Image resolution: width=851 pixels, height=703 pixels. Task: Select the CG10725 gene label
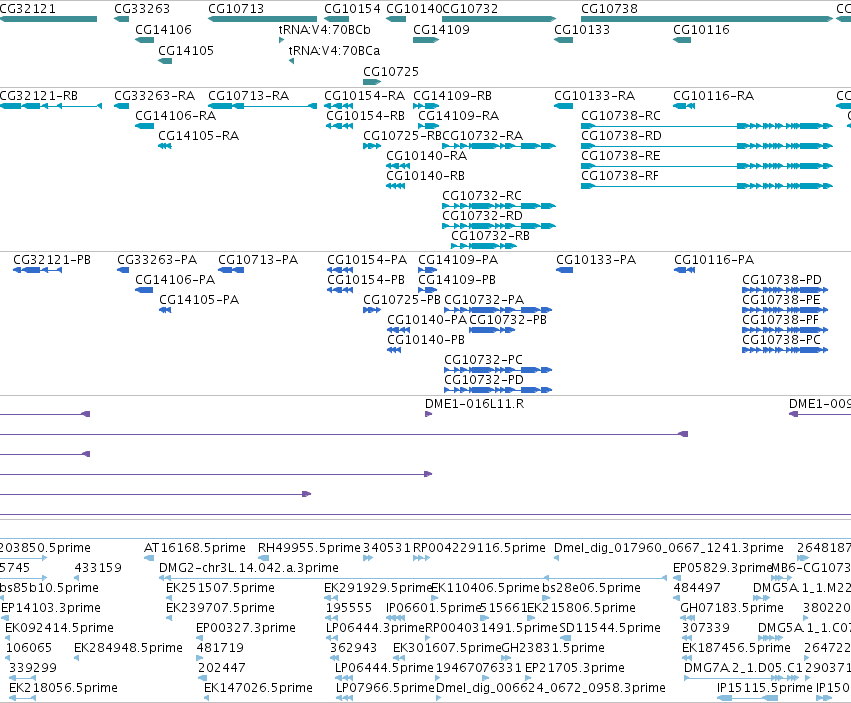click(391, 72)
